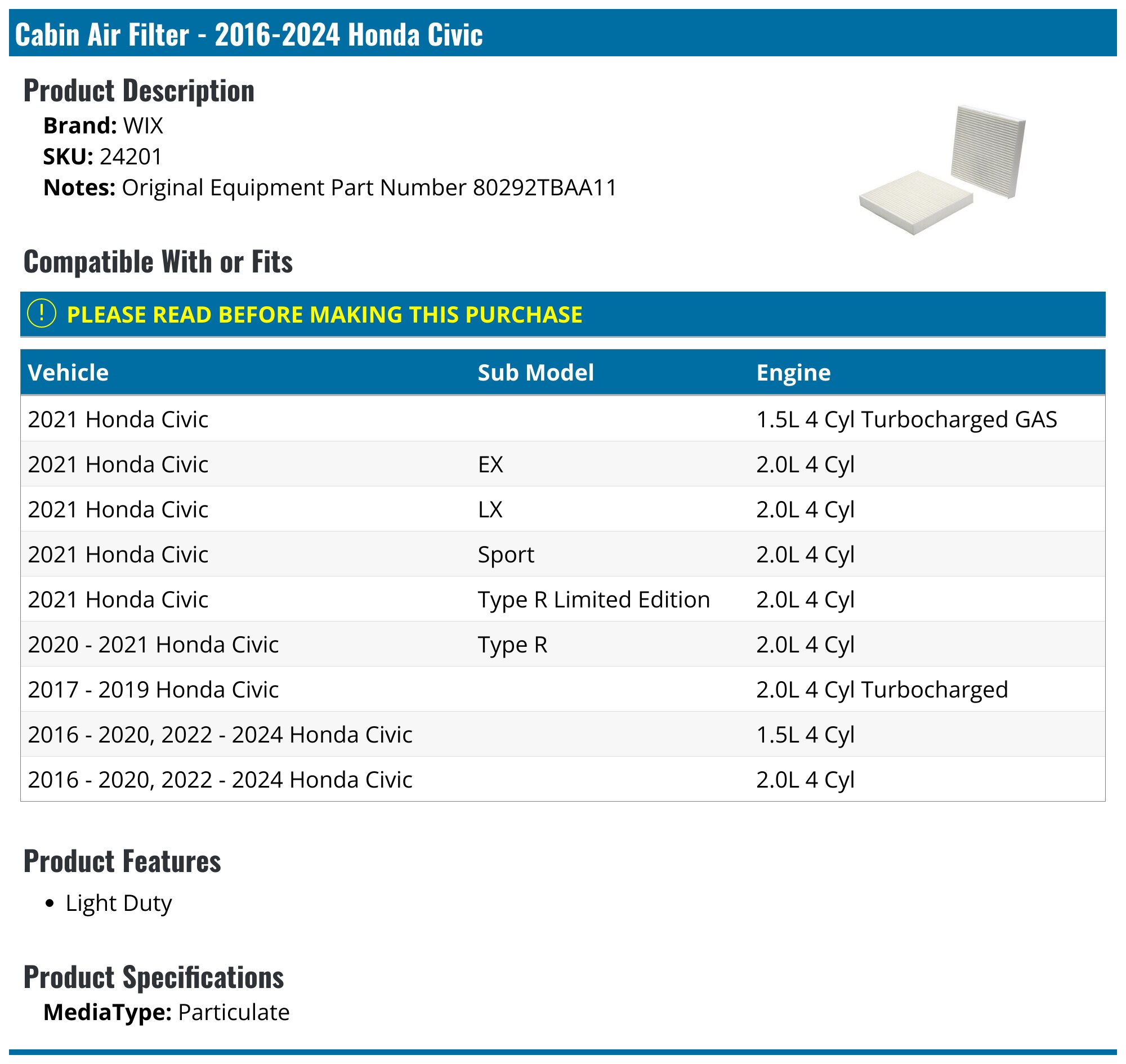Open the cabin air filter product image
1126x1064 pixels.
pos(942,169)
